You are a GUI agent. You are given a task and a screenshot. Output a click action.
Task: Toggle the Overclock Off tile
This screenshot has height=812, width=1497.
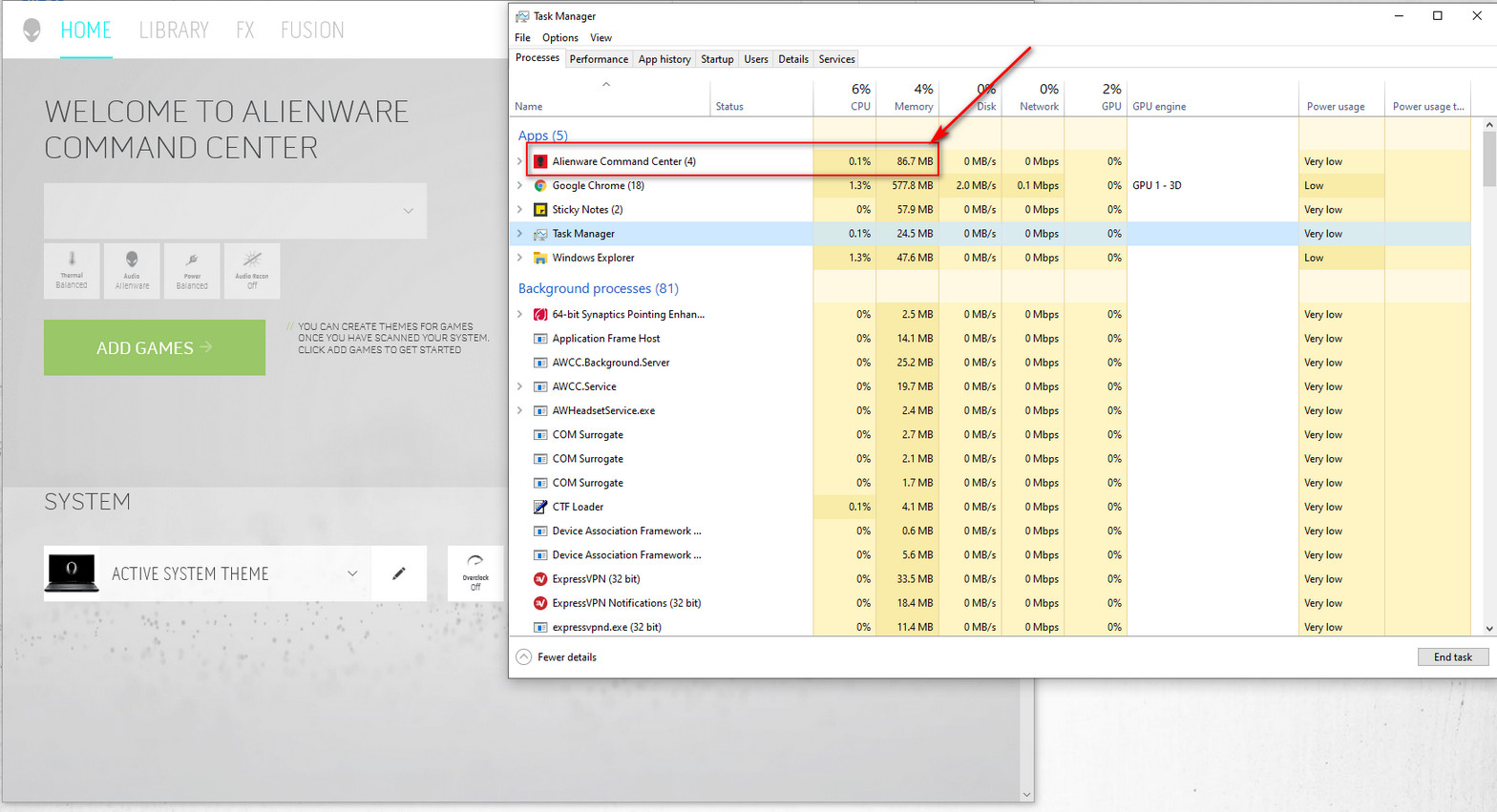(475, 573)
